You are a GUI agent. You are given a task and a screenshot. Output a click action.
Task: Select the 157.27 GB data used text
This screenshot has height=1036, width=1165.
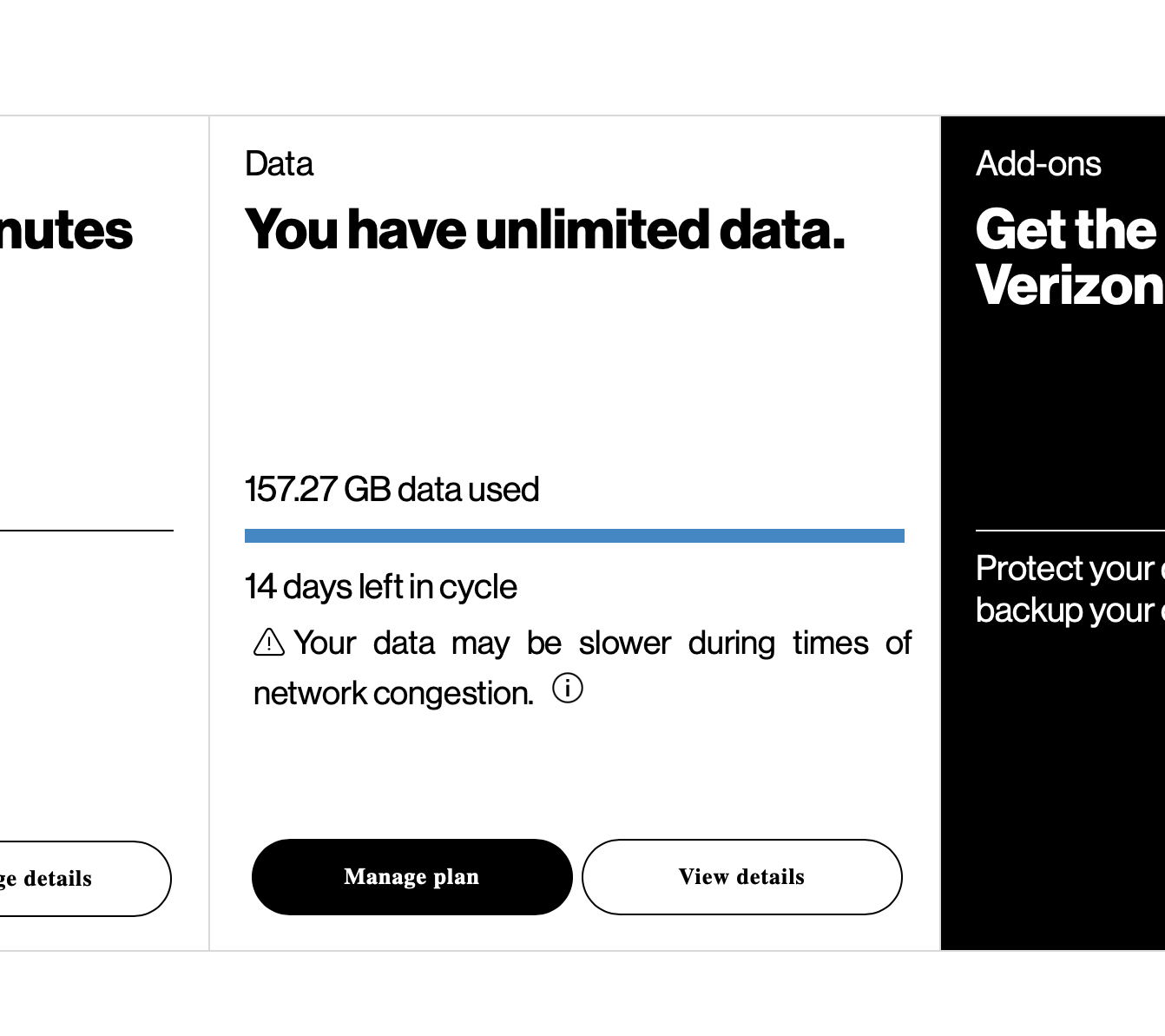pyautogui.click(x=392, y=490)
